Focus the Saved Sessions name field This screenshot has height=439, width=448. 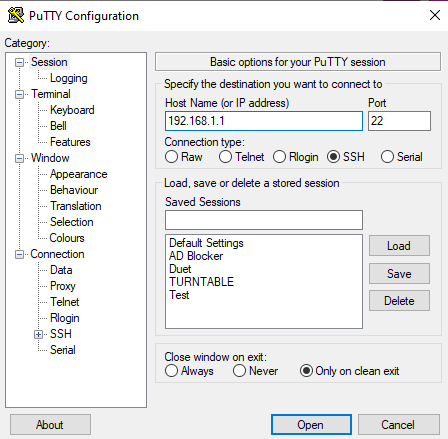tap(264, 220)
